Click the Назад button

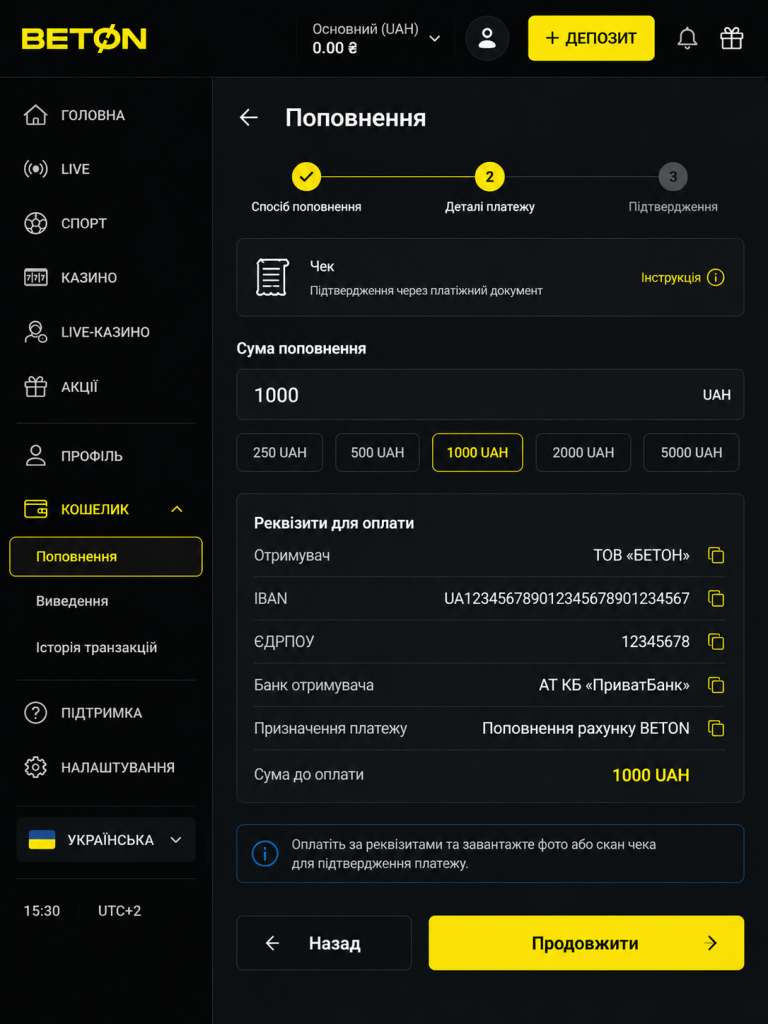tap(324, 943)
